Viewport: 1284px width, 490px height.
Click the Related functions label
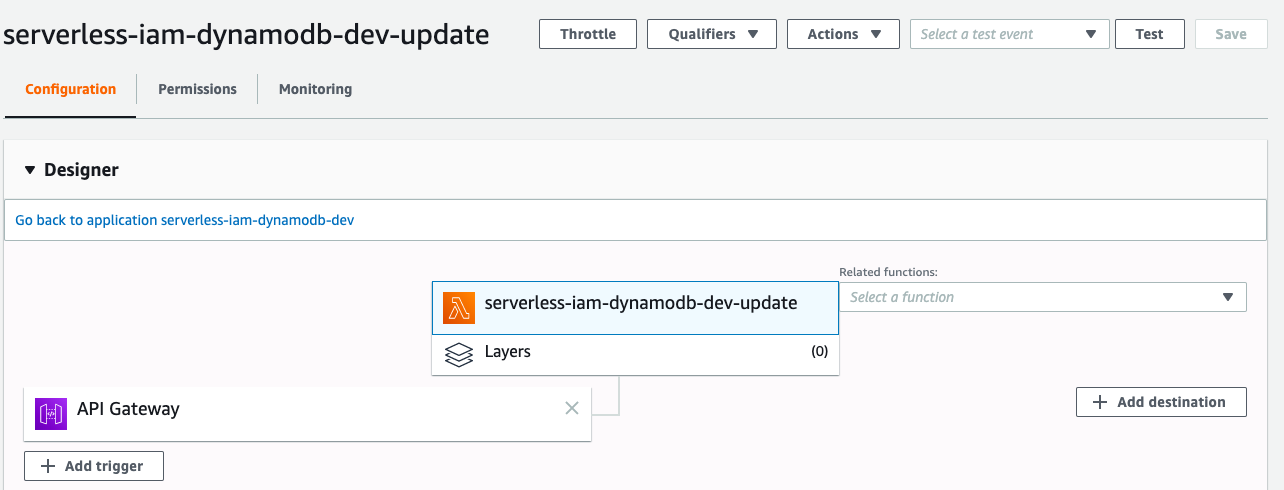(x=888, y=272)
